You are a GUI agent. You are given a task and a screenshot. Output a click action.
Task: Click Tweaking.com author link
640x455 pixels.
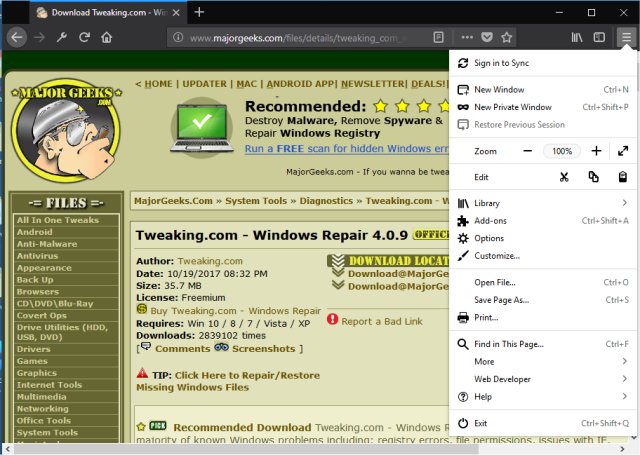click(210, 261)
